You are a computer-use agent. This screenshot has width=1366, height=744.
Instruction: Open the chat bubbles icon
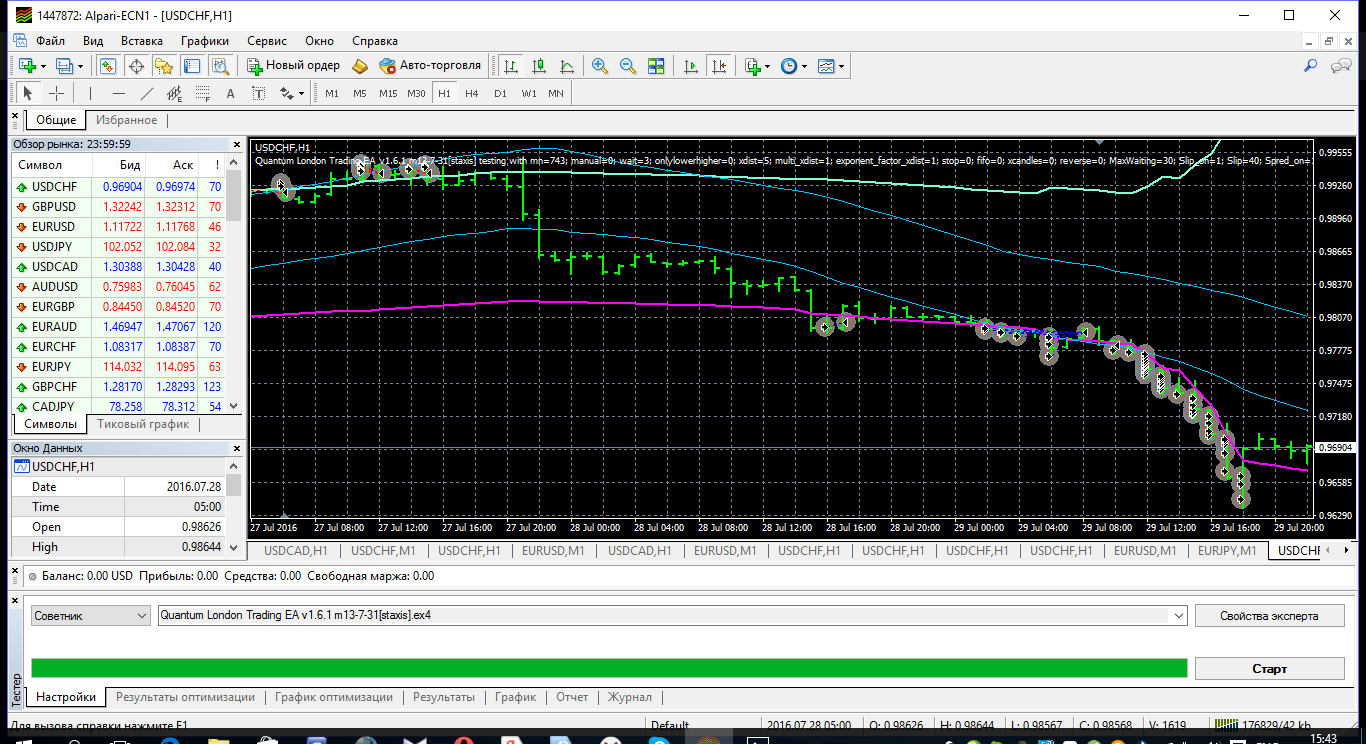1341,66
